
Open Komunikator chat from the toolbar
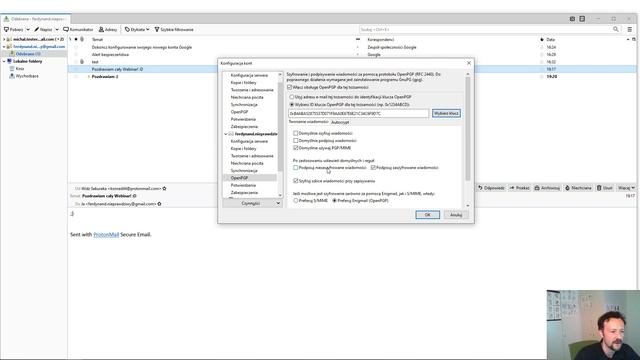[x=78, y=29]
